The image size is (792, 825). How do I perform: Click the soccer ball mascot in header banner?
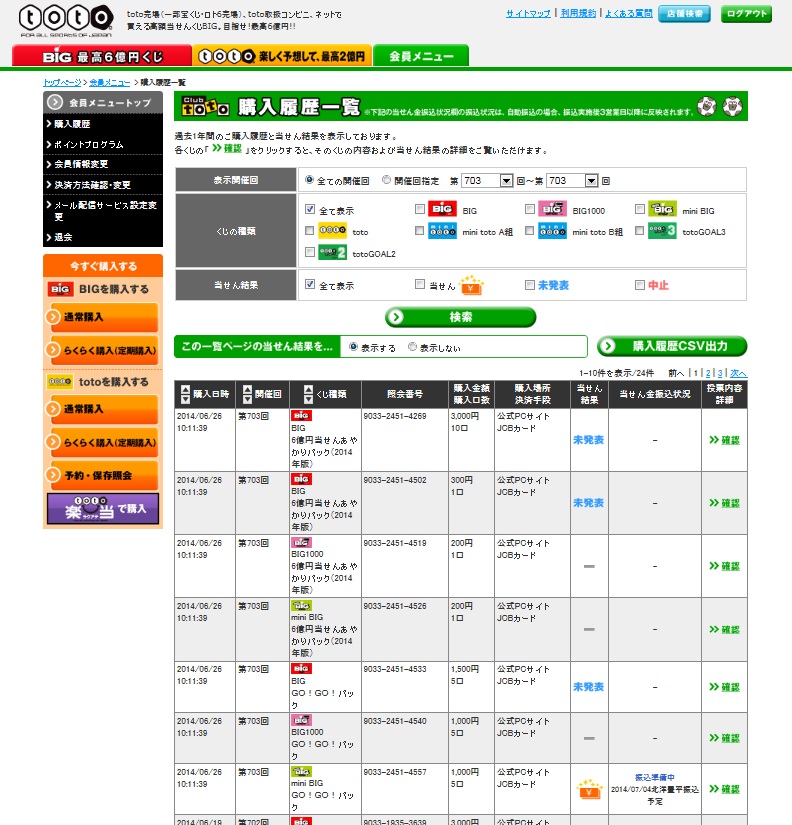point(706,107)
